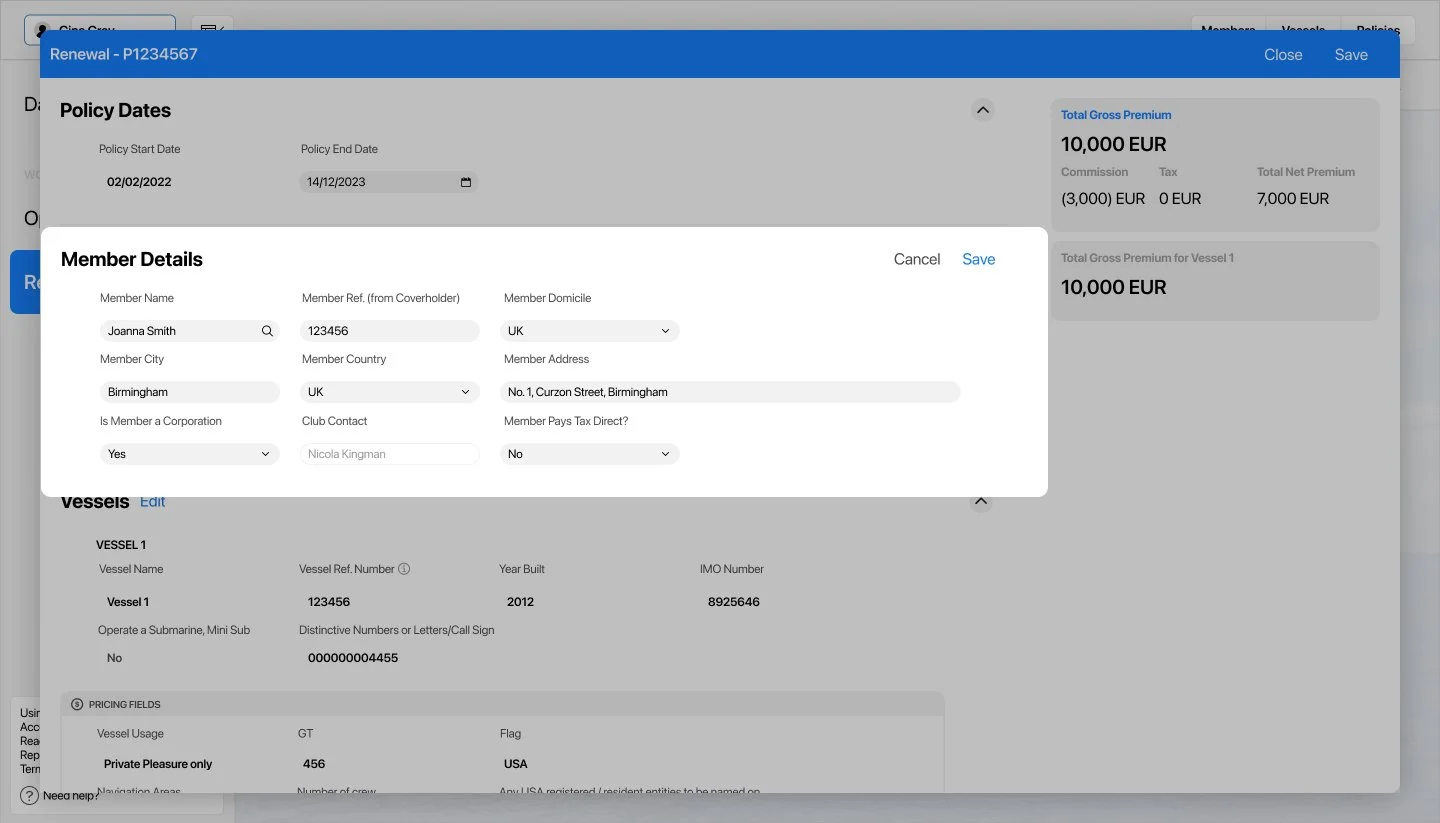Click the list icon next to user selector

[212, 30]
